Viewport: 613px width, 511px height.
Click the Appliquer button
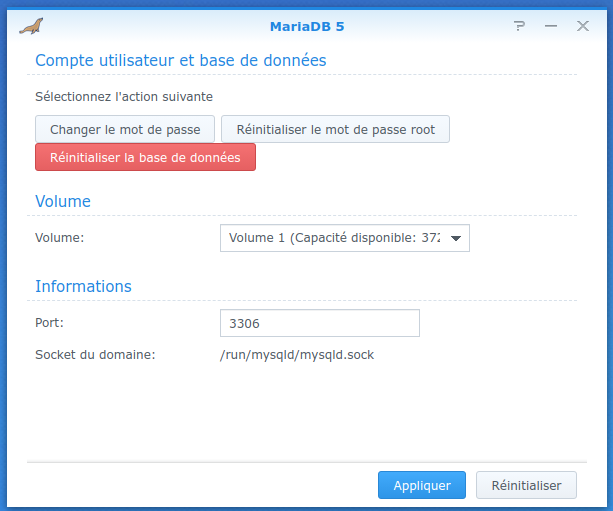click(421, 485)
